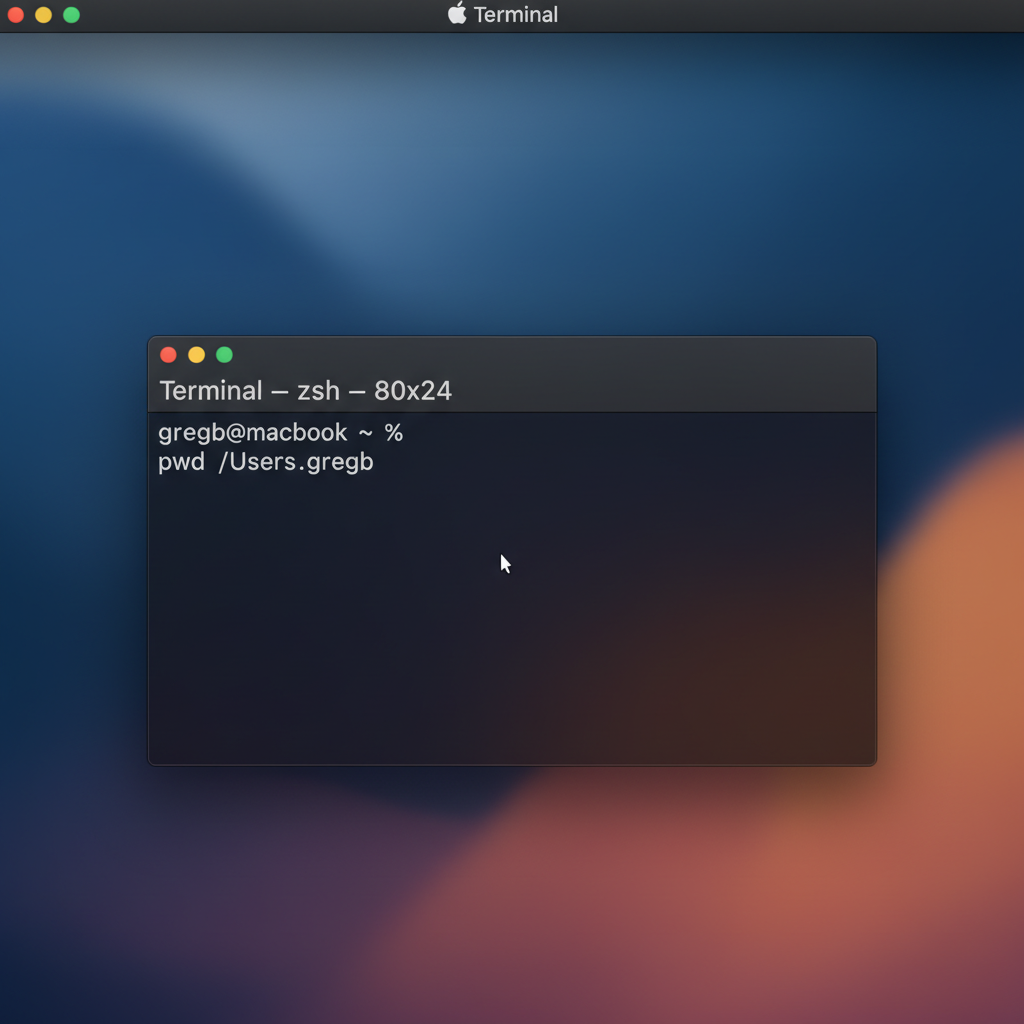
Task: Click the prompt text gregb@macbook ~ %
Action: (x=281, y=432)
